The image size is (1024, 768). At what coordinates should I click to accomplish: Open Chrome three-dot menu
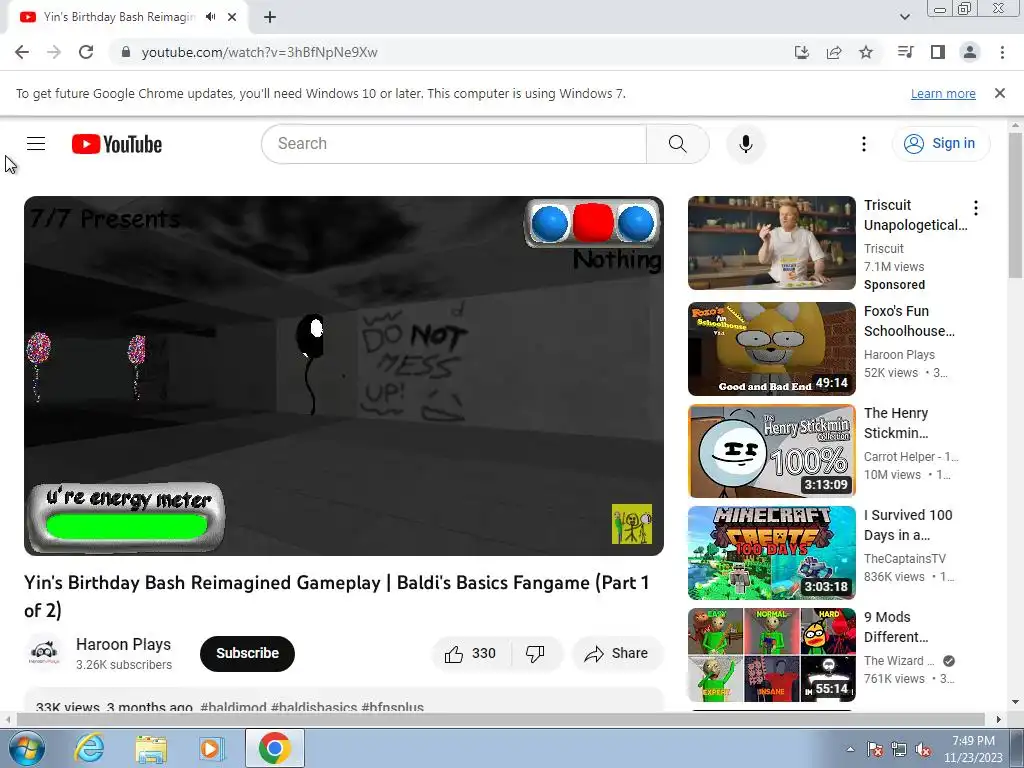[1002, 52]
